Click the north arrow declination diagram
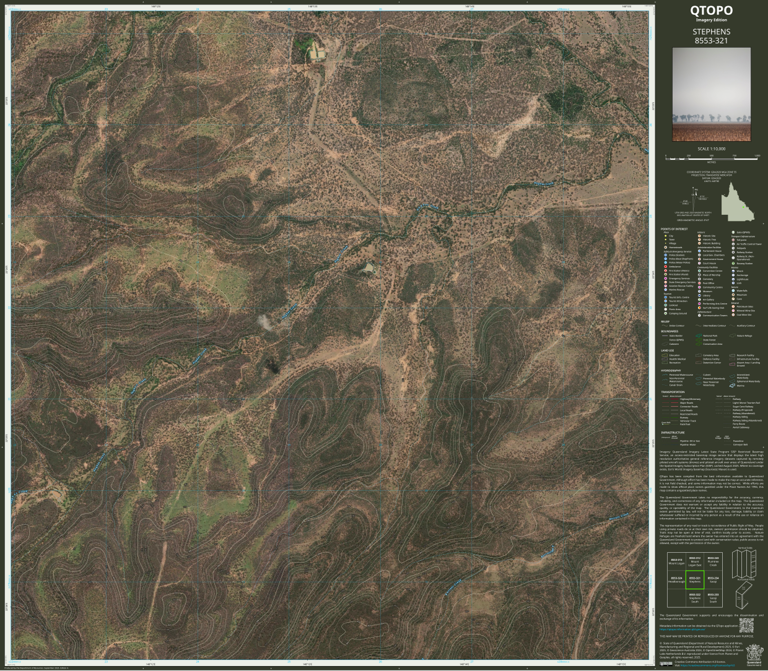 pyautogui.click(x=695, y=197)
